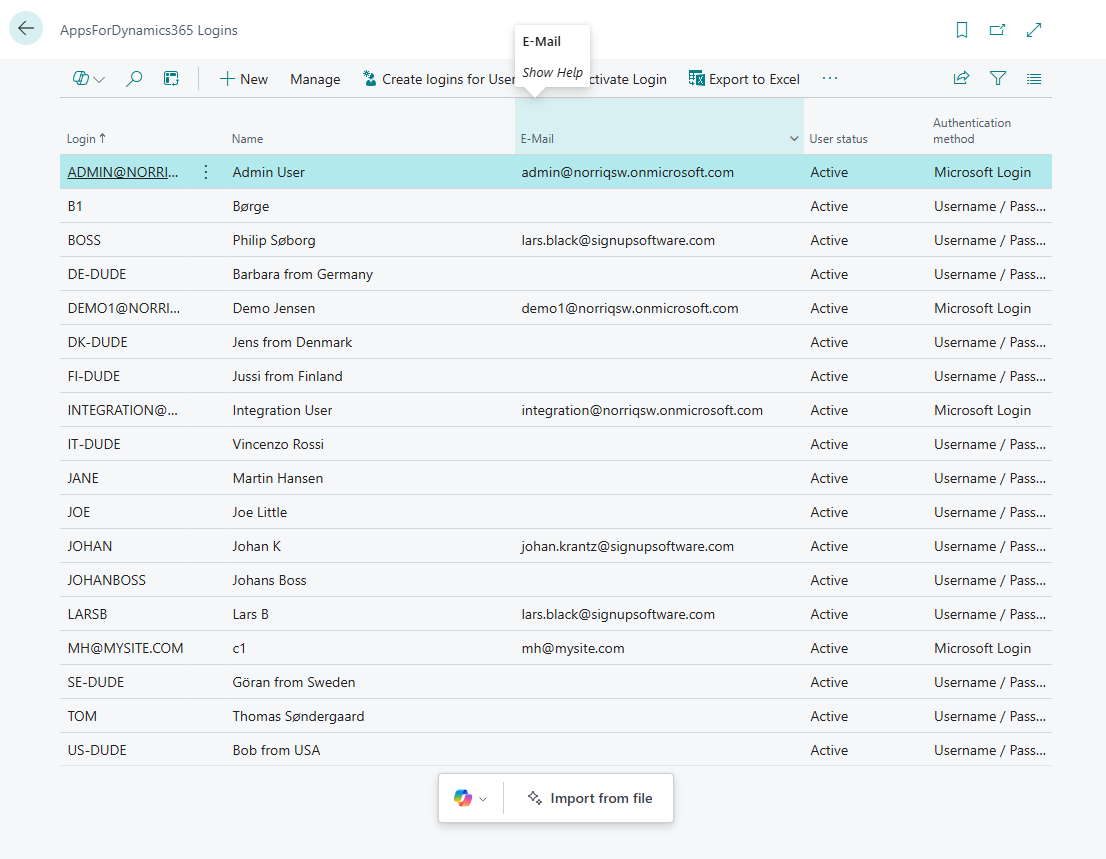Screen dimensions: 1106x859
Task: Open the Copilot dropdown in the toolbar
Action: (89, 79)
